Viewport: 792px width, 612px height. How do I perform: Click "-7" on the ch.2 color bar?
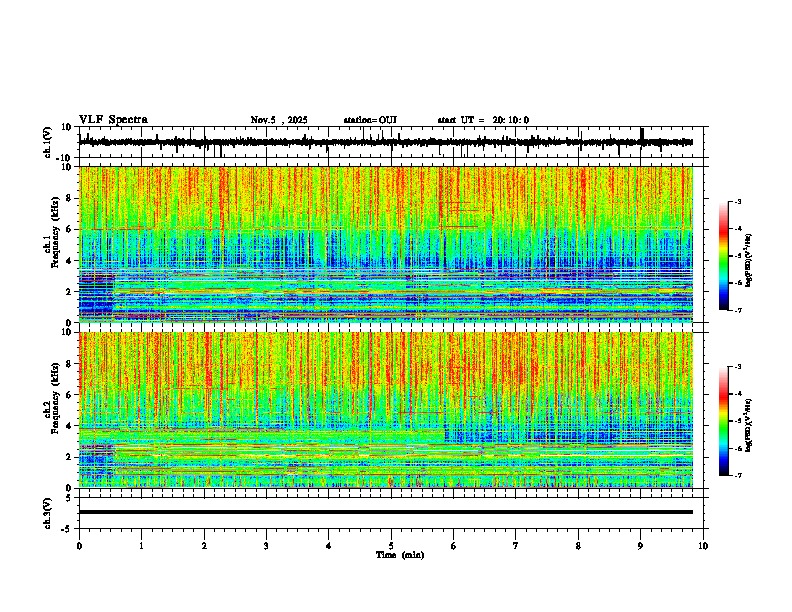[737, 476]
